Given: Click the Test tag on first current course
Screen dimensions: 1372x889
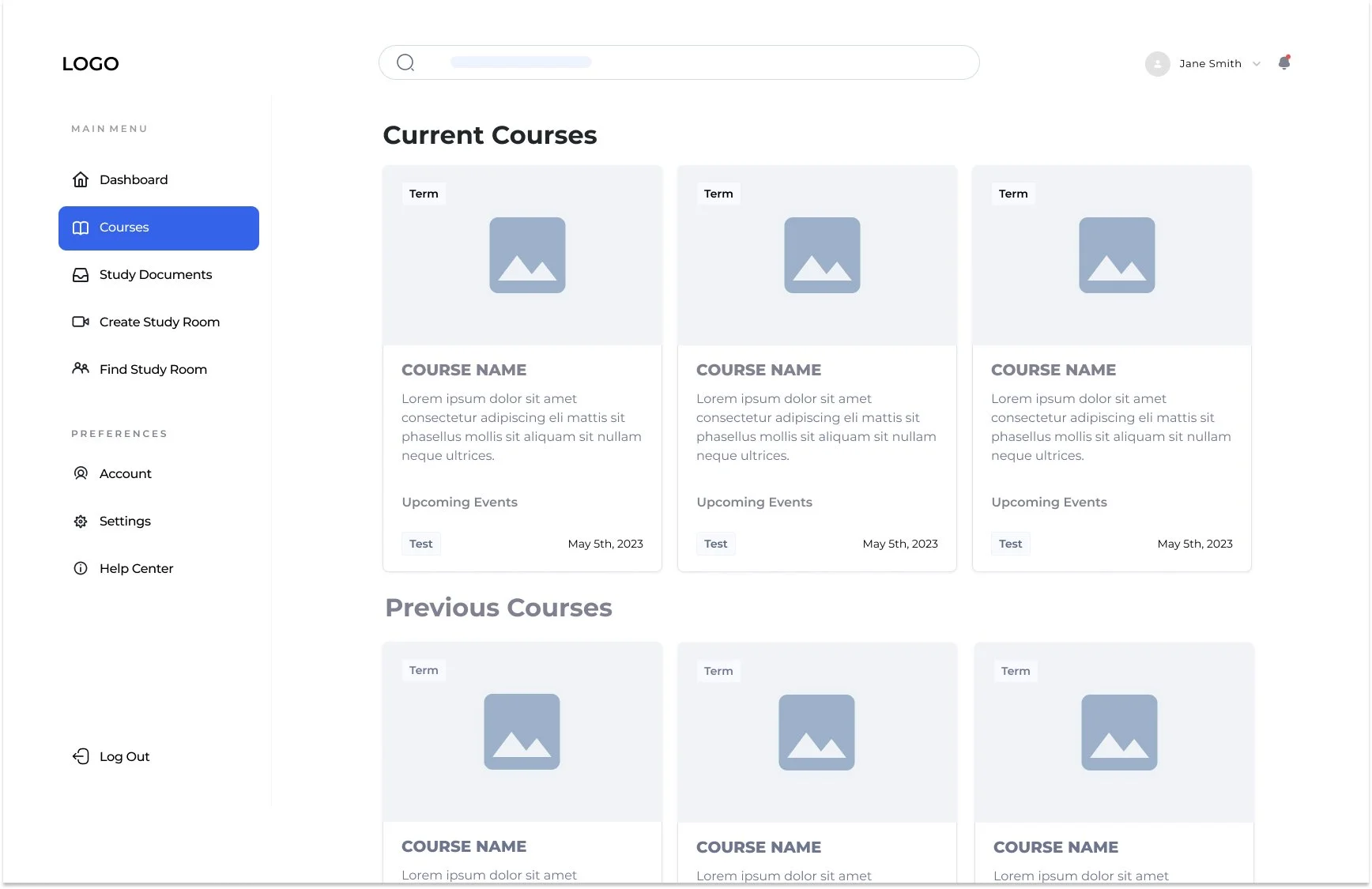Looking at the screenshot, I should (x=420, y=544).
